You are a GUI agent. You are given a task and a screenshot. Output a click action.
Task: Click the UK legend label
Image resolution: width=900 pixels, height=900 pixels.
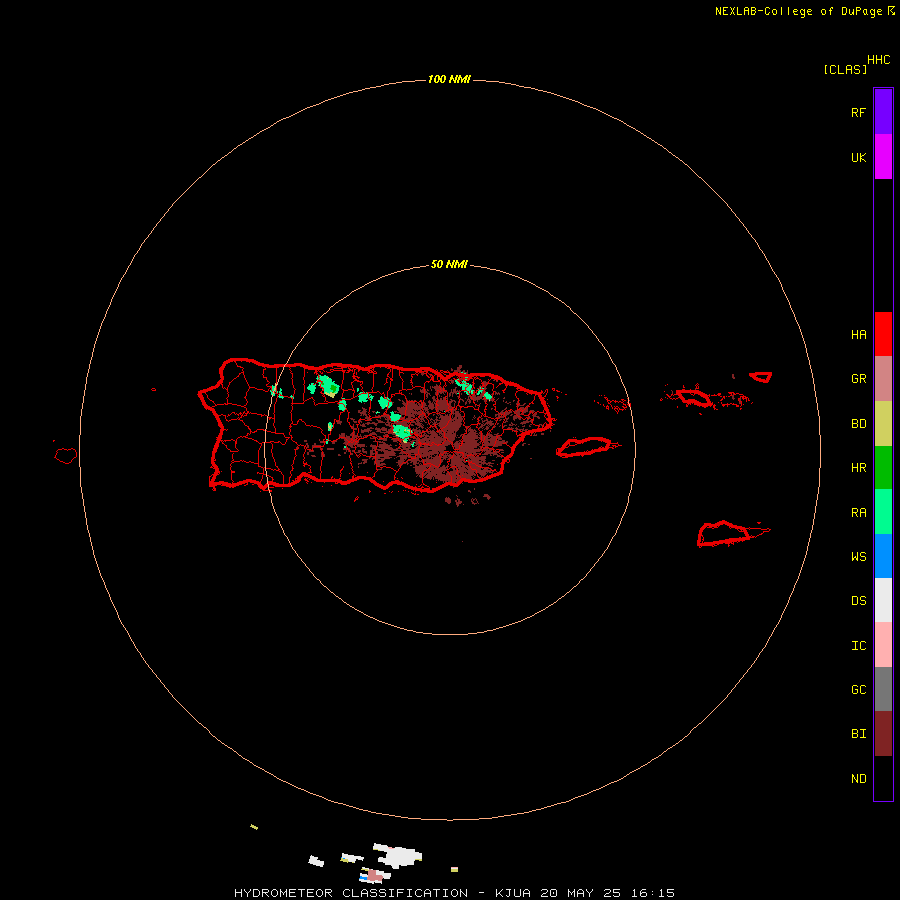858,158
